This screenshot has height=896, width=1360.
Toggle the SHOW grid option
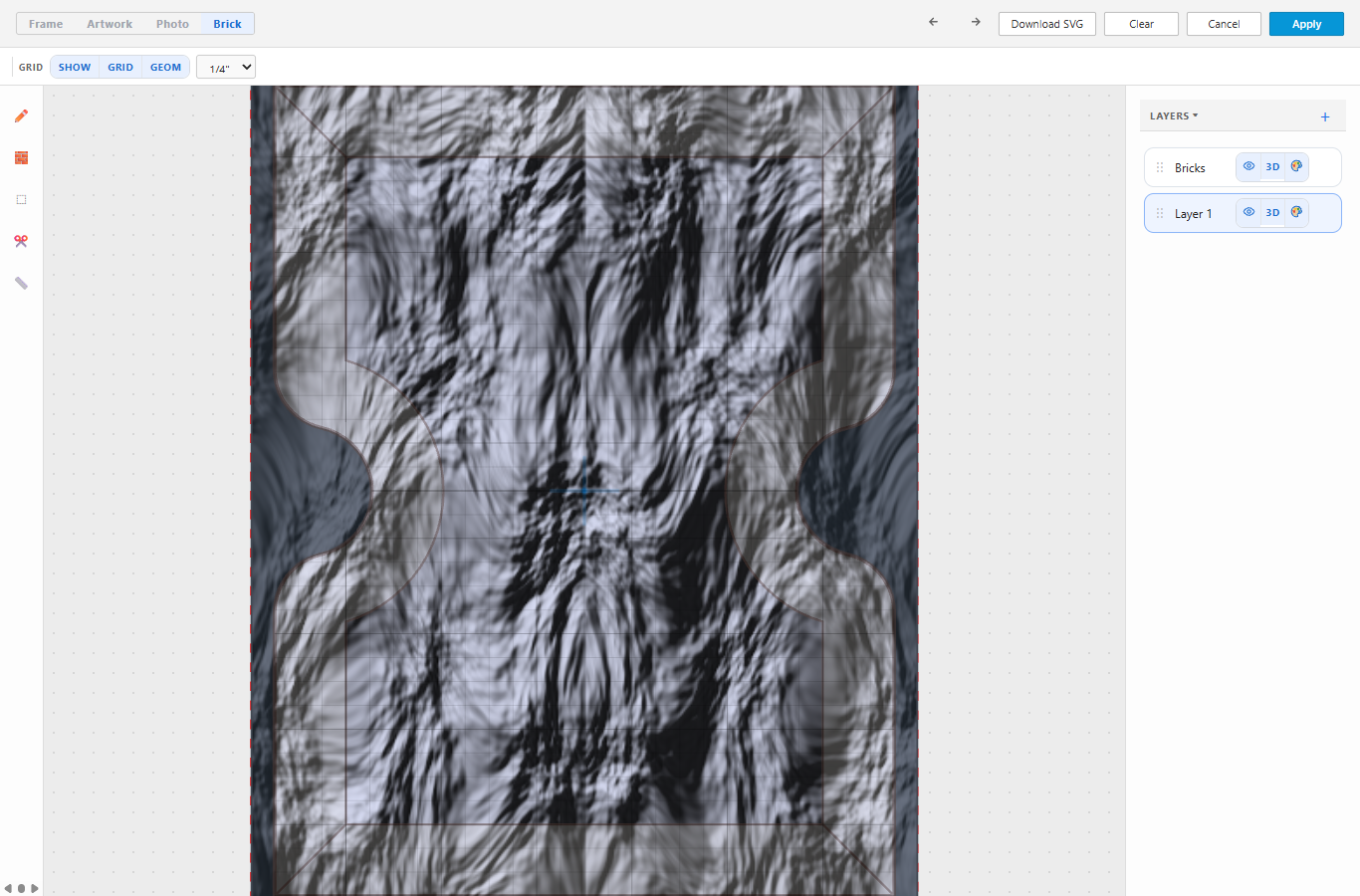pyautogui.click(x=75, y=67)
